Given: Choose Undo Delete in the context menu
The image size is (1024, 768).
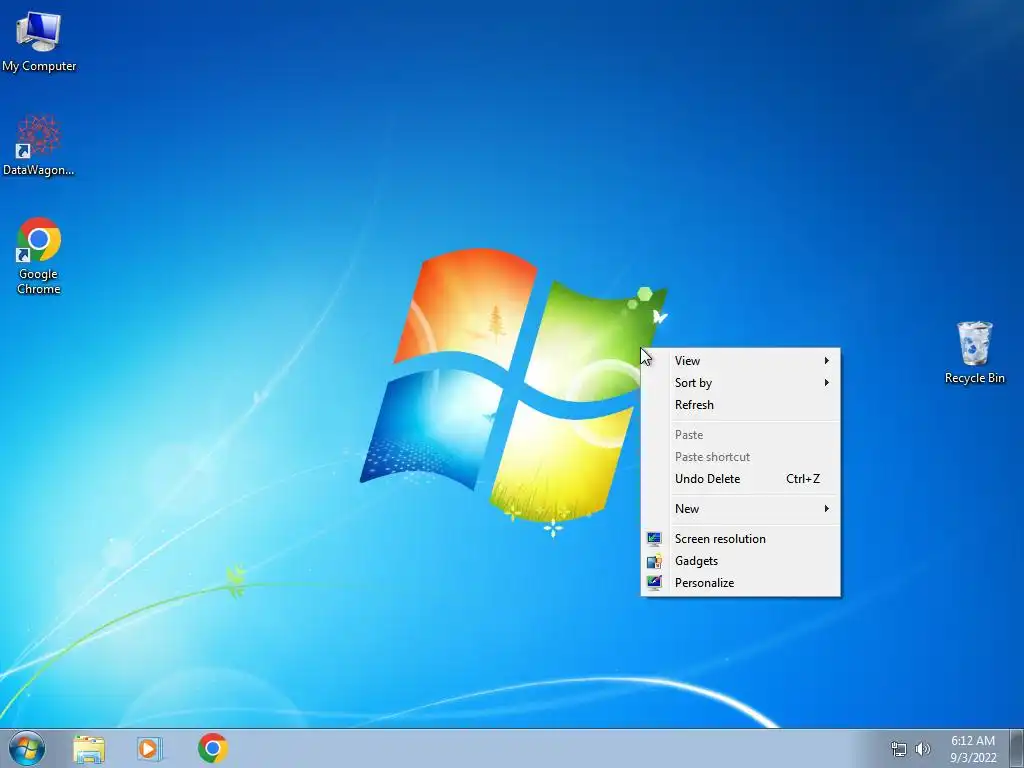Looking at the screenshot, I should 741,479.
